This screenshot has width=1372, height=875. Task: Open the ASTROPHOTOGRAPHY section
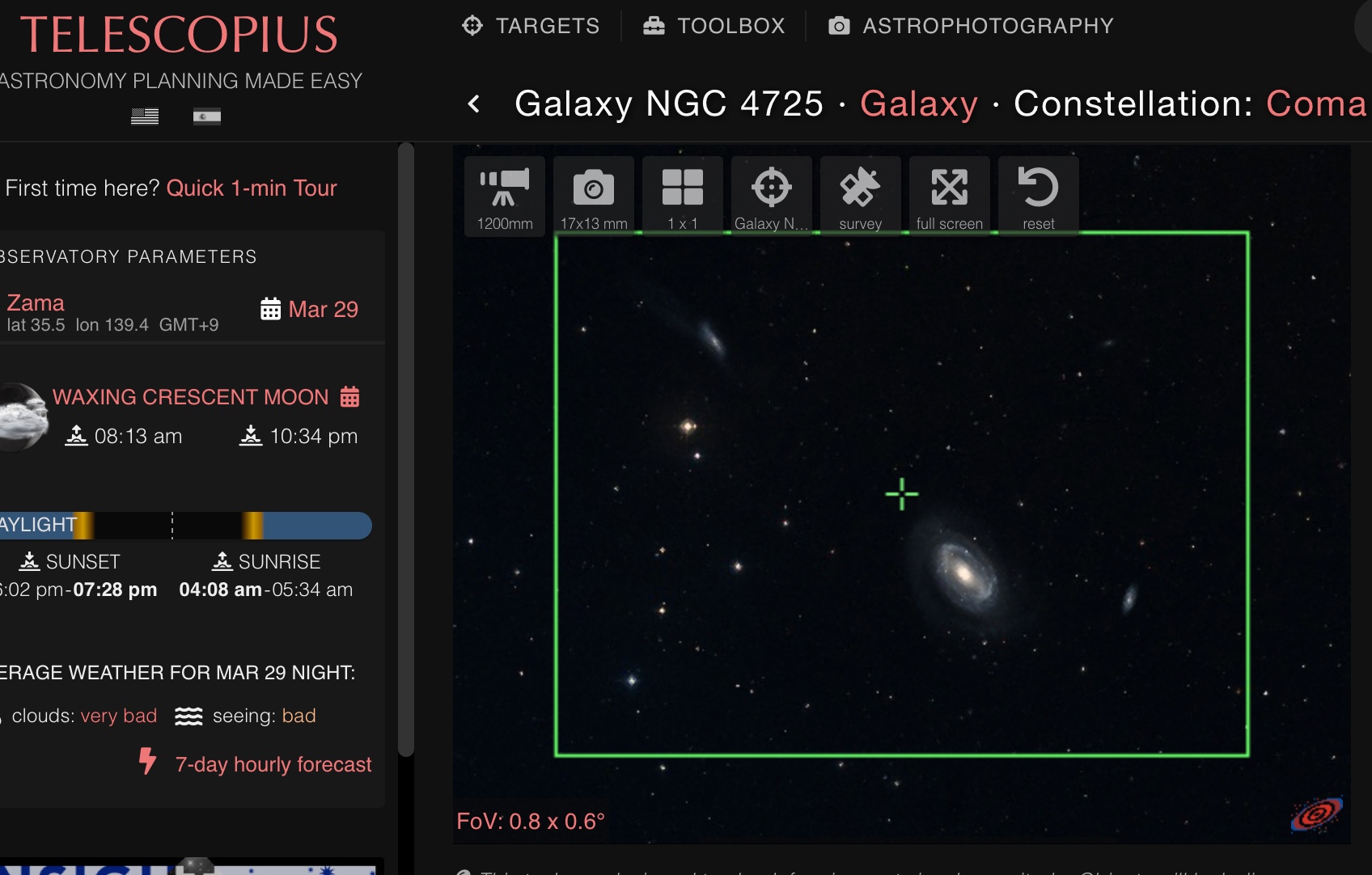(x=970, y=26)
